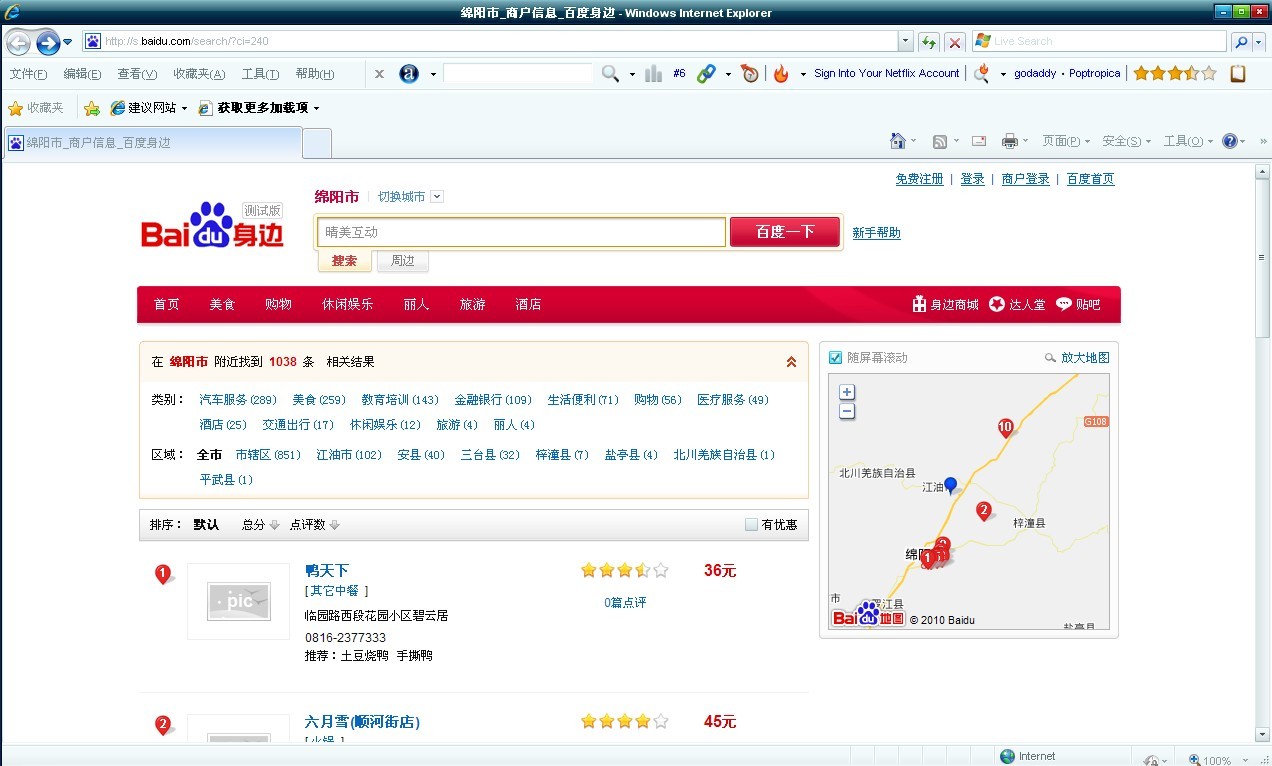Viewport: 1272px width, 766px height.
Task: Click the blue Help question mark icon
Action: [x=1230, y=141]
